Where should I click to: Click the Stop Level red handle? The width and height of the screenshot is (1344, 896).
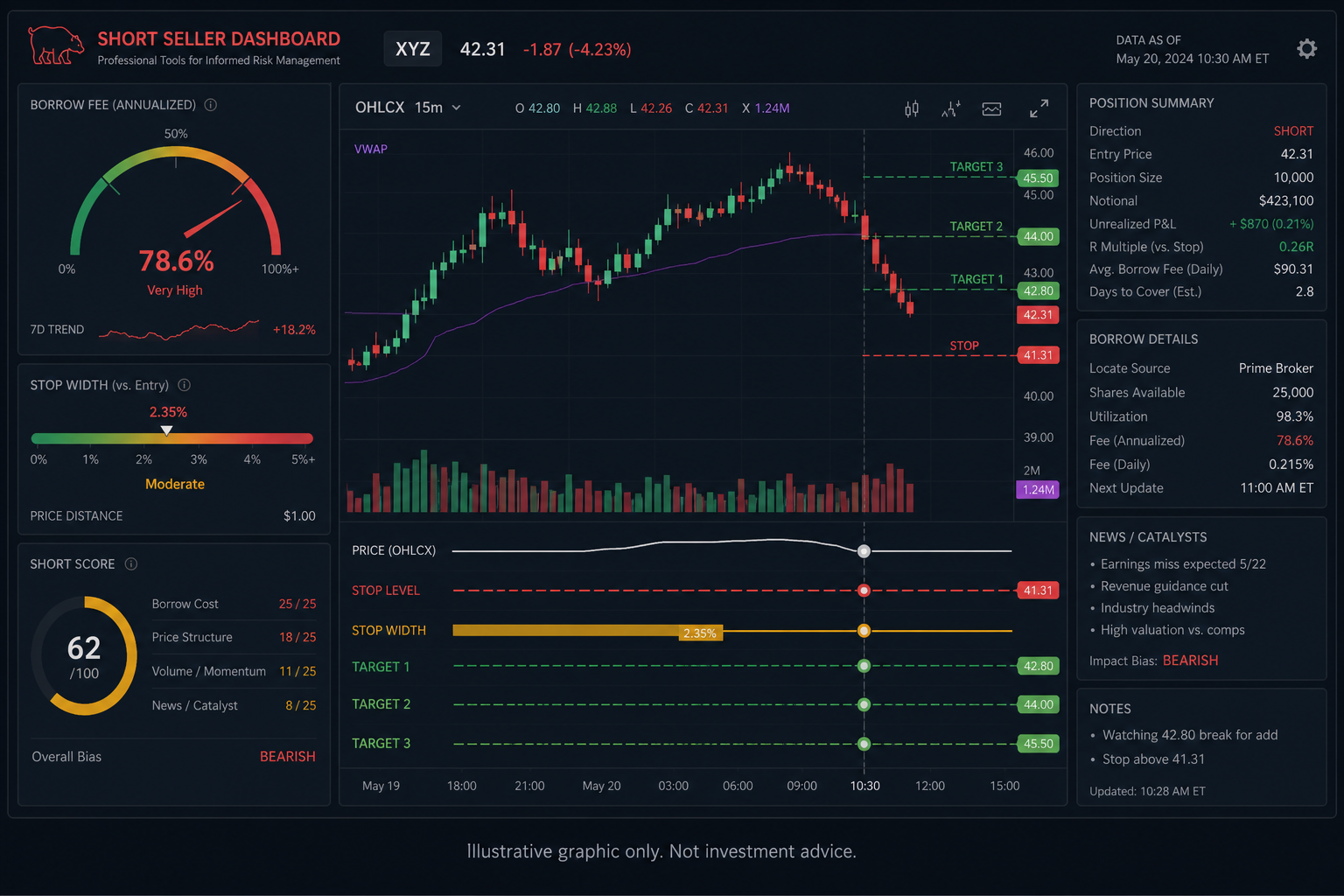(x=864, y=591)
